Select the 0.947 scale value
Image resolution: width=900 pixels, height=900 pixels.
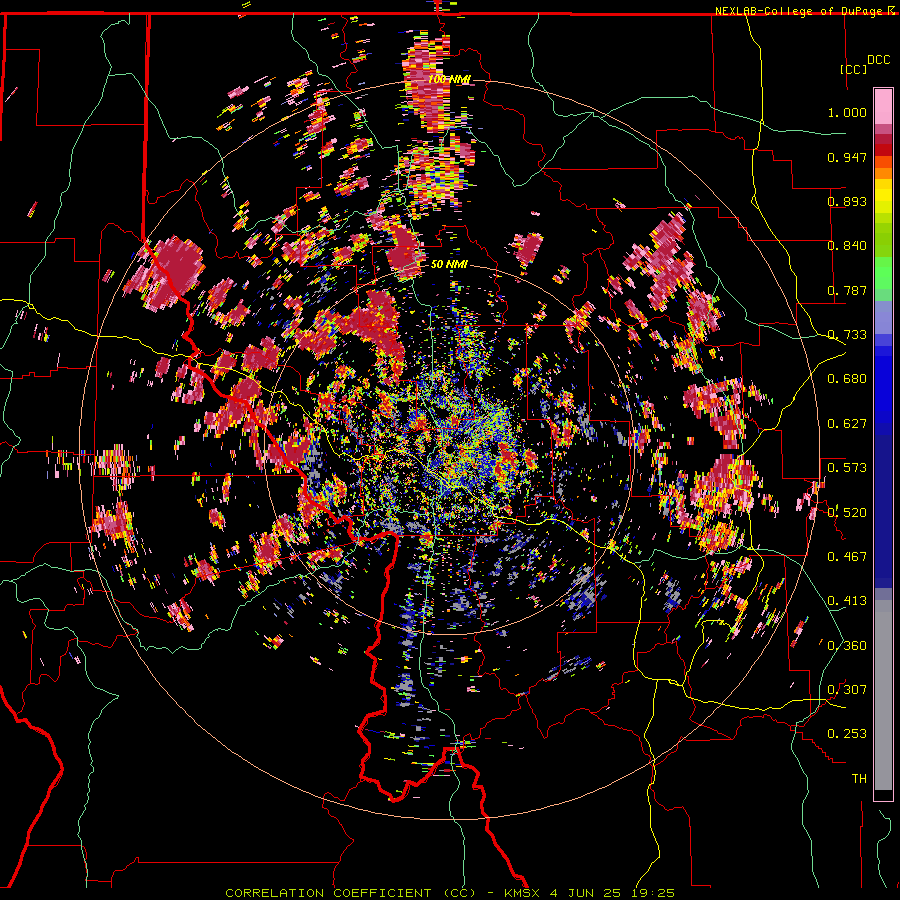click(847, 157)
